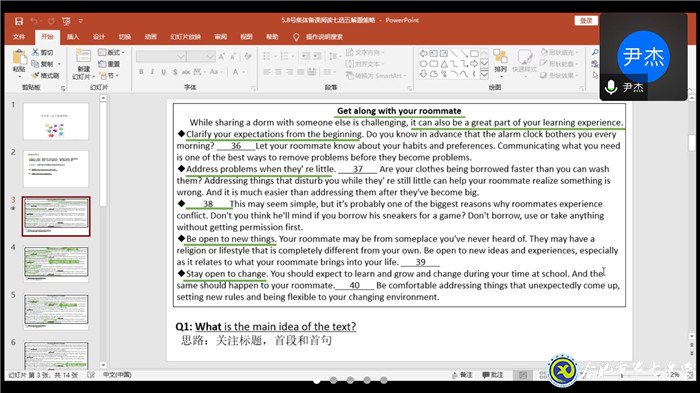Click the numbered list icon

(283, 56)
